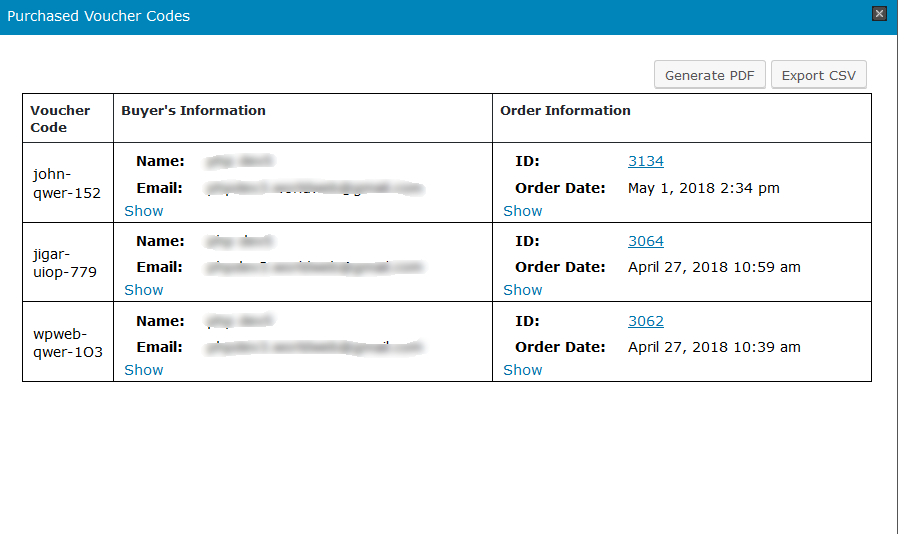The height and width of the screenshot is (534, 898).
Task: Show buyer details for john-qwer-152 voucher
Action: tap(143, 211)
